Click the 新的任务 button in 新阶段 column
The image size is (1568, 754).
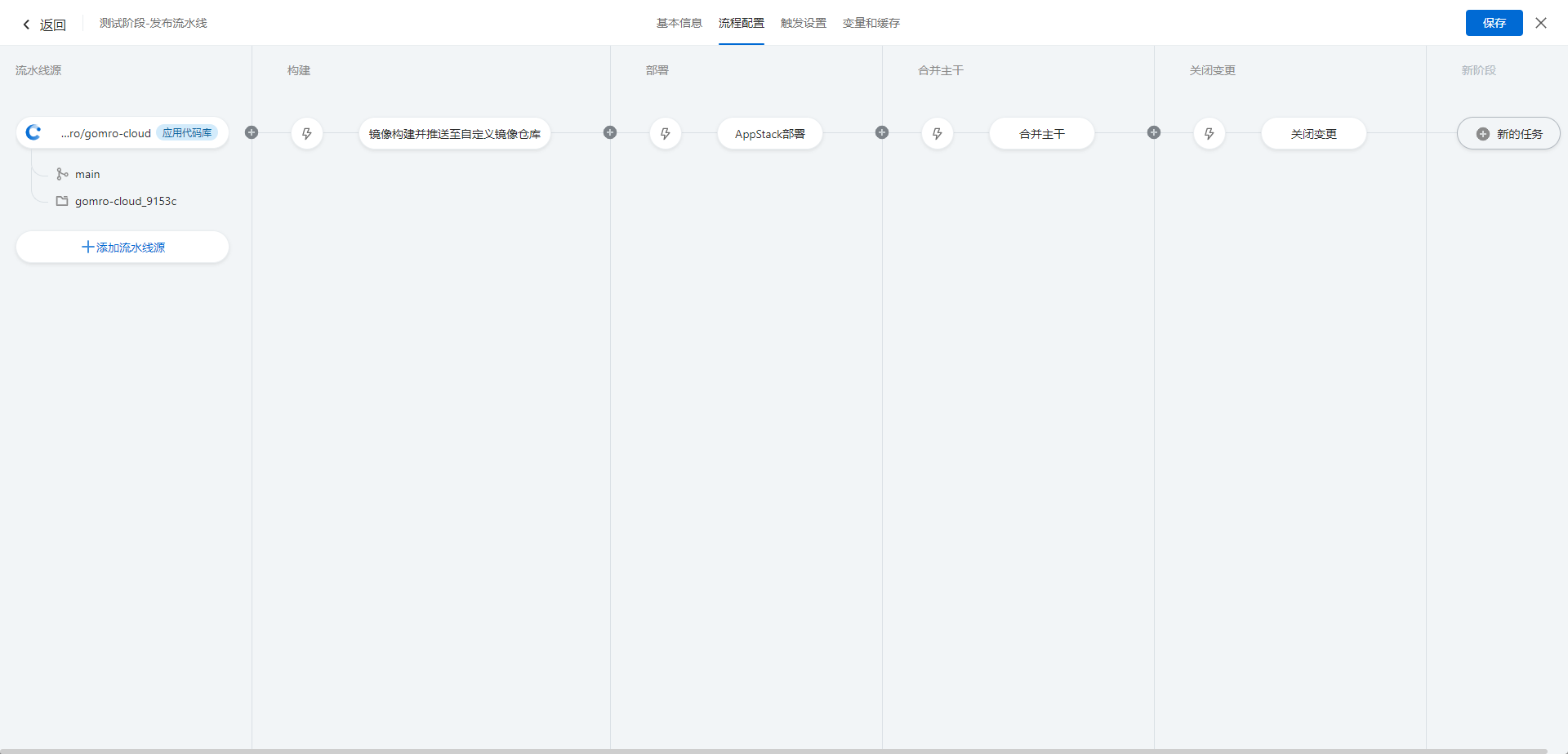(1508, 133)
